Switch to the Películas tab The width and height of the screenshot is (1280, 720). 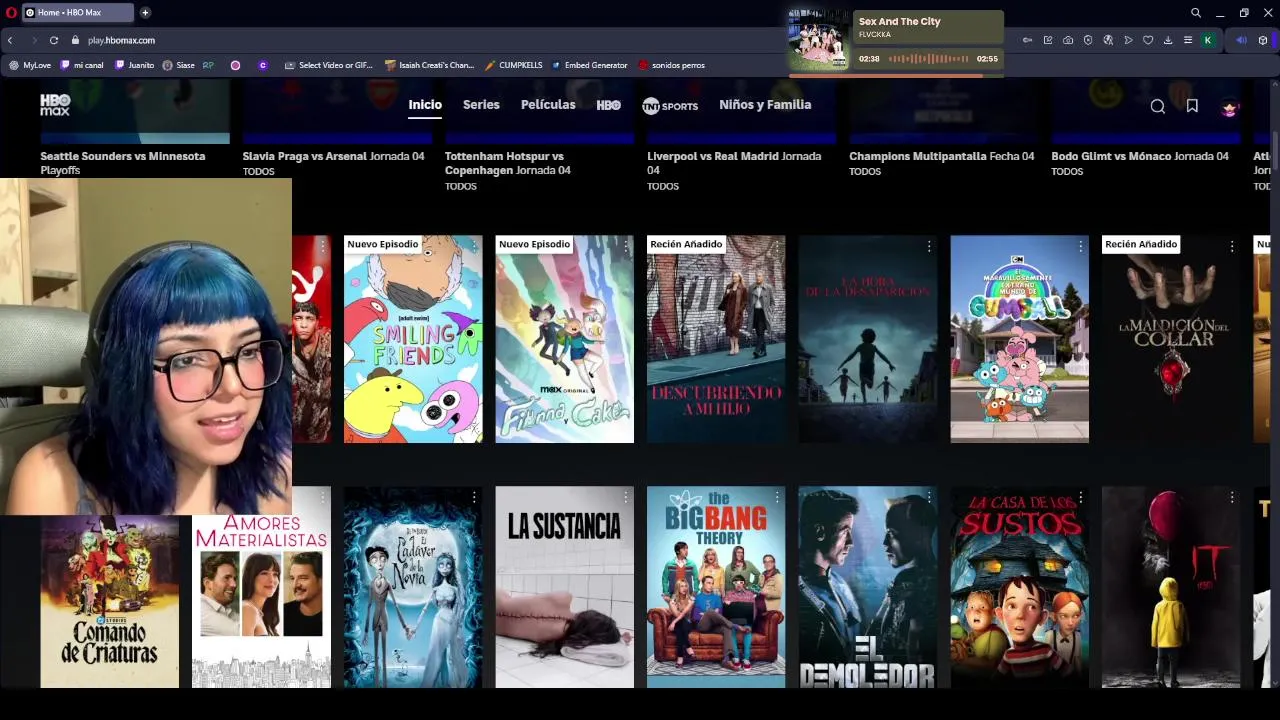(x=548, y=105)
